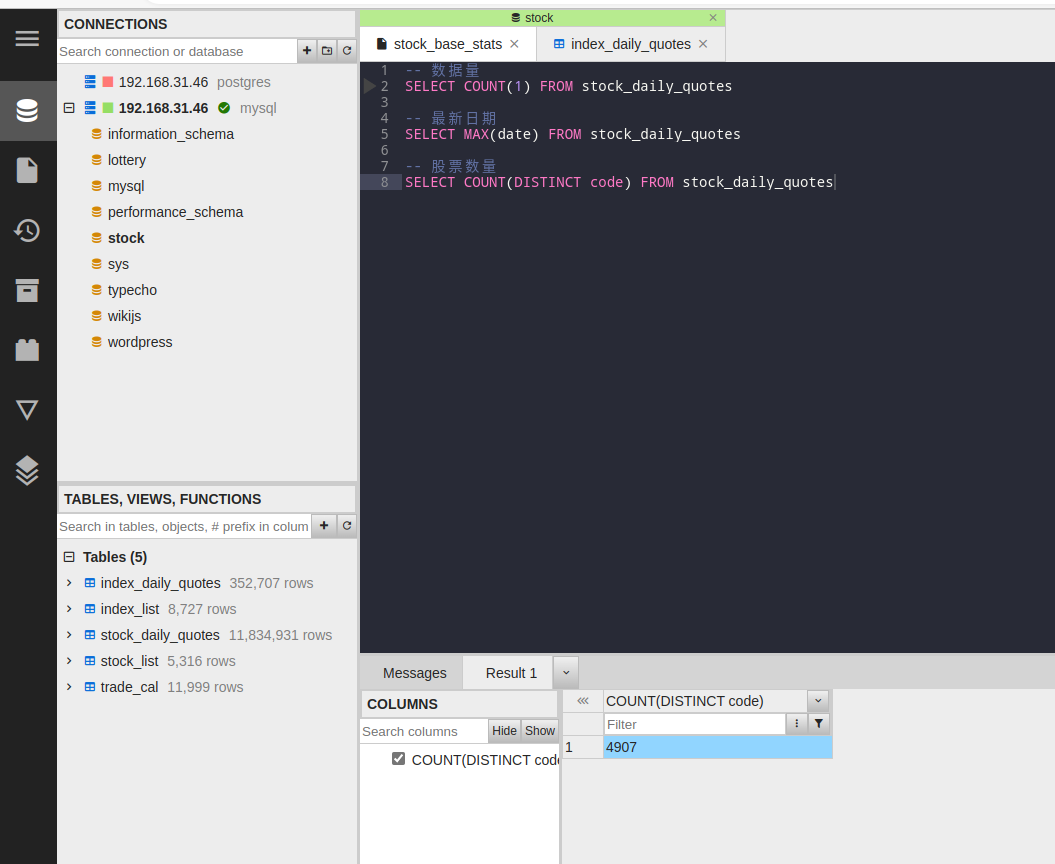Switch to the Messages tab
This screenshot has height=864, width=1055.
point(414,673)
